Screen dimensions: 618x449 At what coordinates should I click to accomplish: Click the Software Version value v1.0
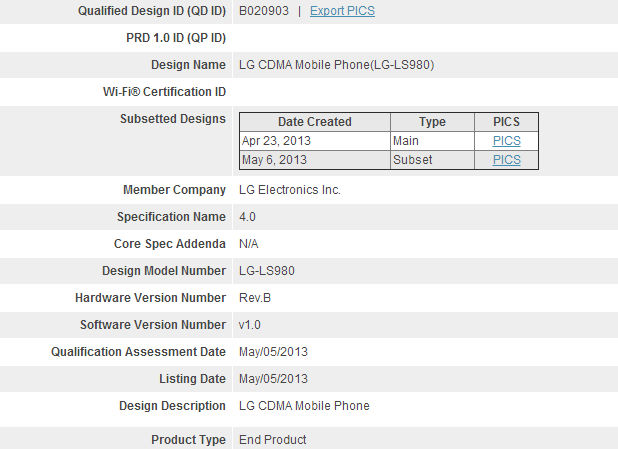(x=252, y=325)
